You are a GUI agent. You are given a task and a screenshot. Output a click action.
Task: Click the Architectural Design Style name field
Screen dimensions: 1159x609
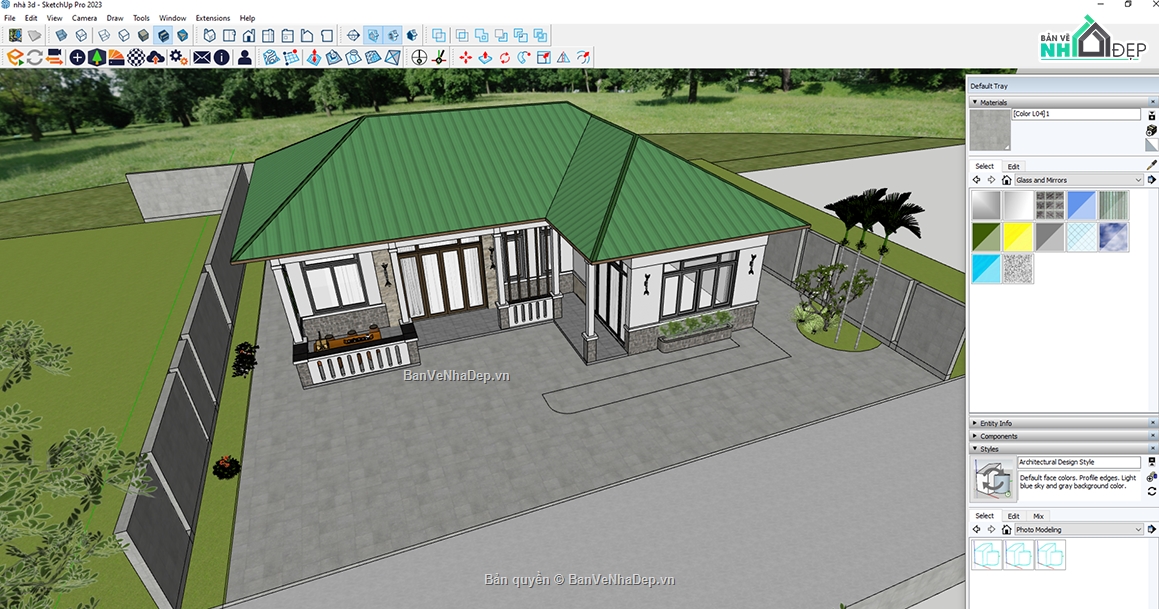point(1078,462)
